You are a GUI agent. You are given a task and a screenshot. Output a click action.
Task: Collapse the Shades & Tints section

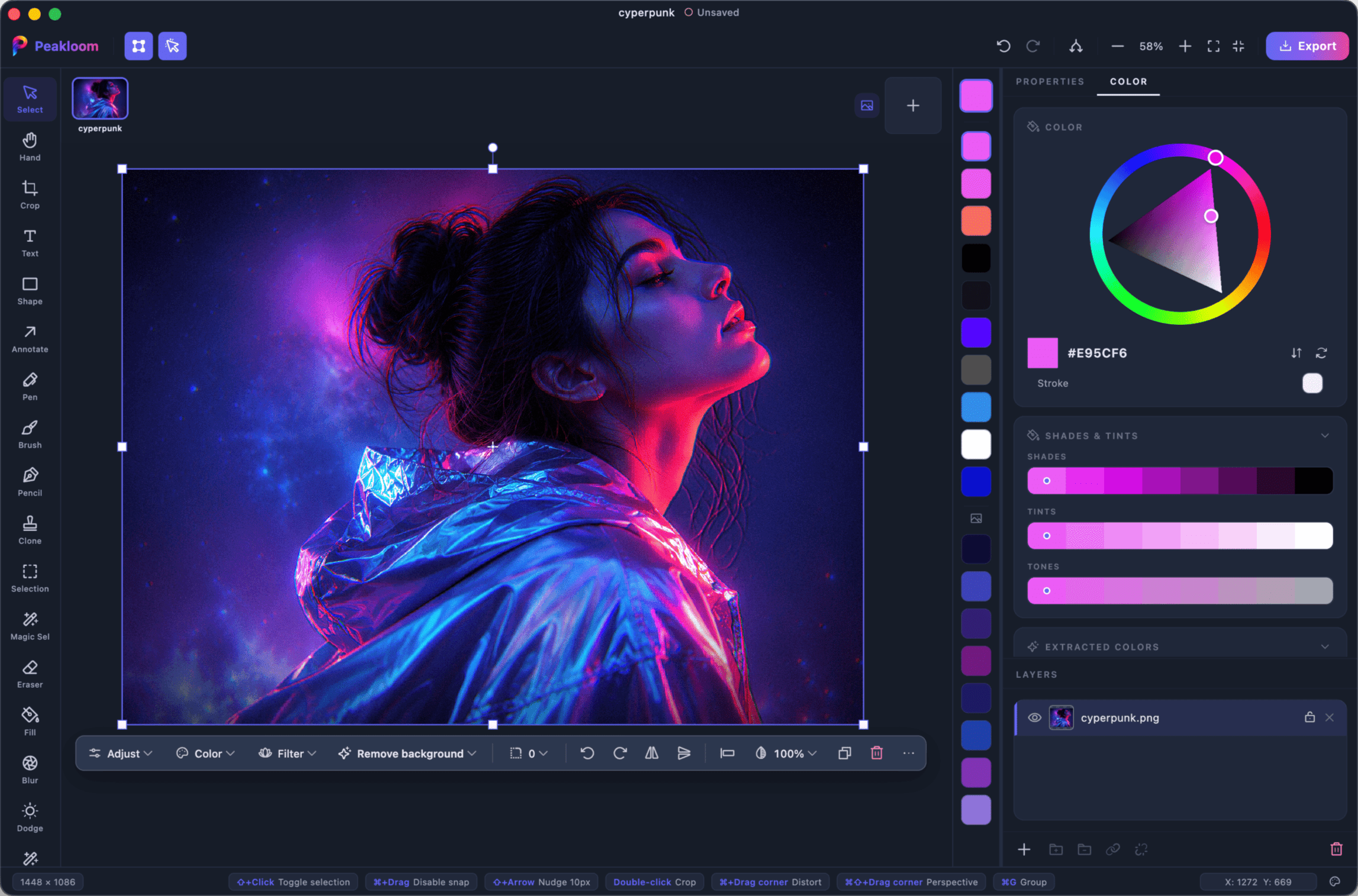click(x=1325, y=435)
